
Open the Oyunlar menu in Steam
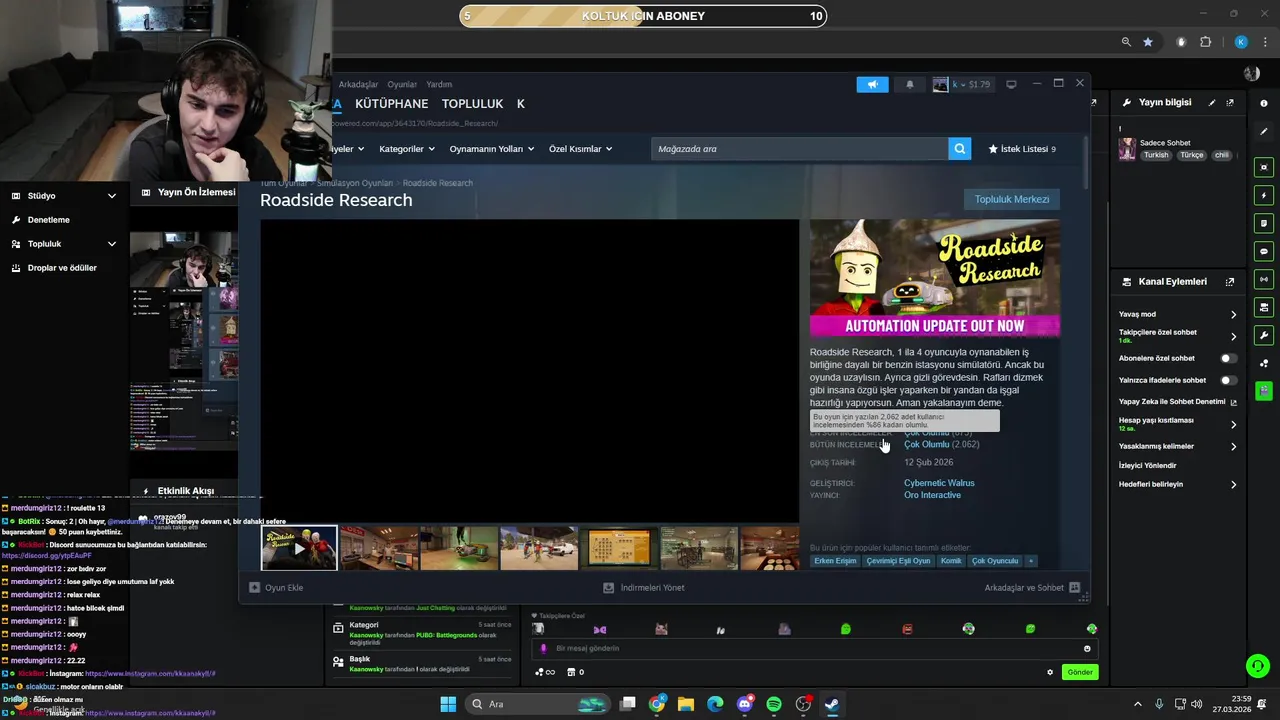(402, 84)
